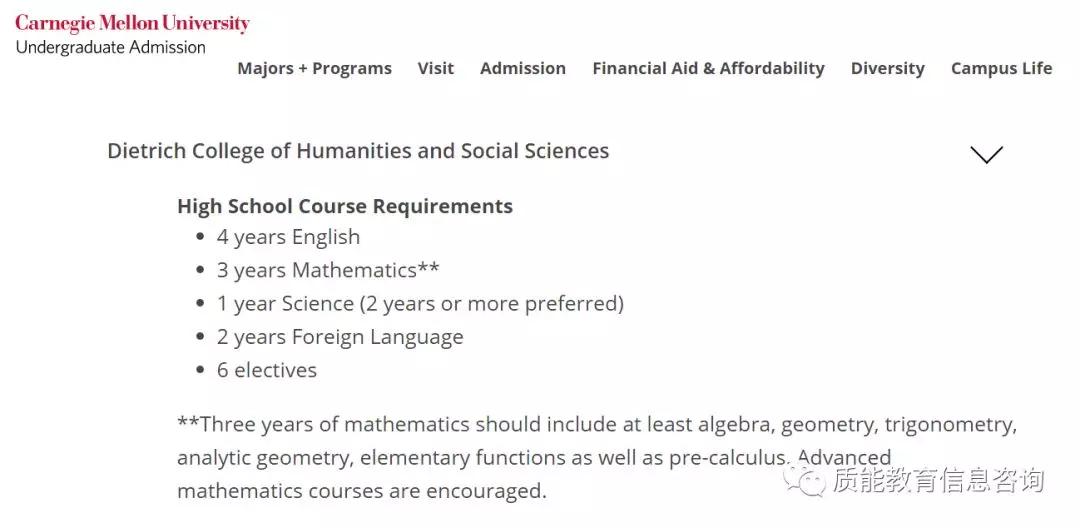This screenshot has width=1080, height=528.
Task: Click the 质能教育信息咨询 watermark text
Action: (x=938, y=481)
